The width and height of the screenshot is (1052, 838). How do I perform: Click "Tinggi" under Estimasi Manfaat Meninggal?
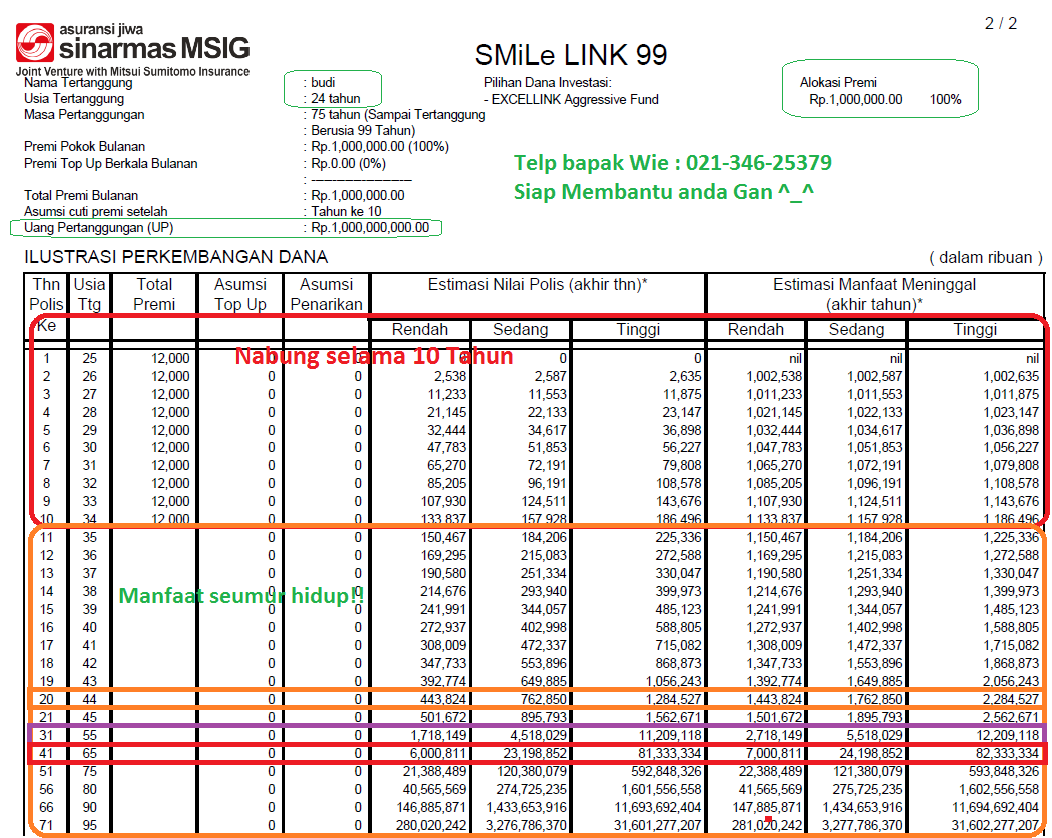(x=976, y=329)
